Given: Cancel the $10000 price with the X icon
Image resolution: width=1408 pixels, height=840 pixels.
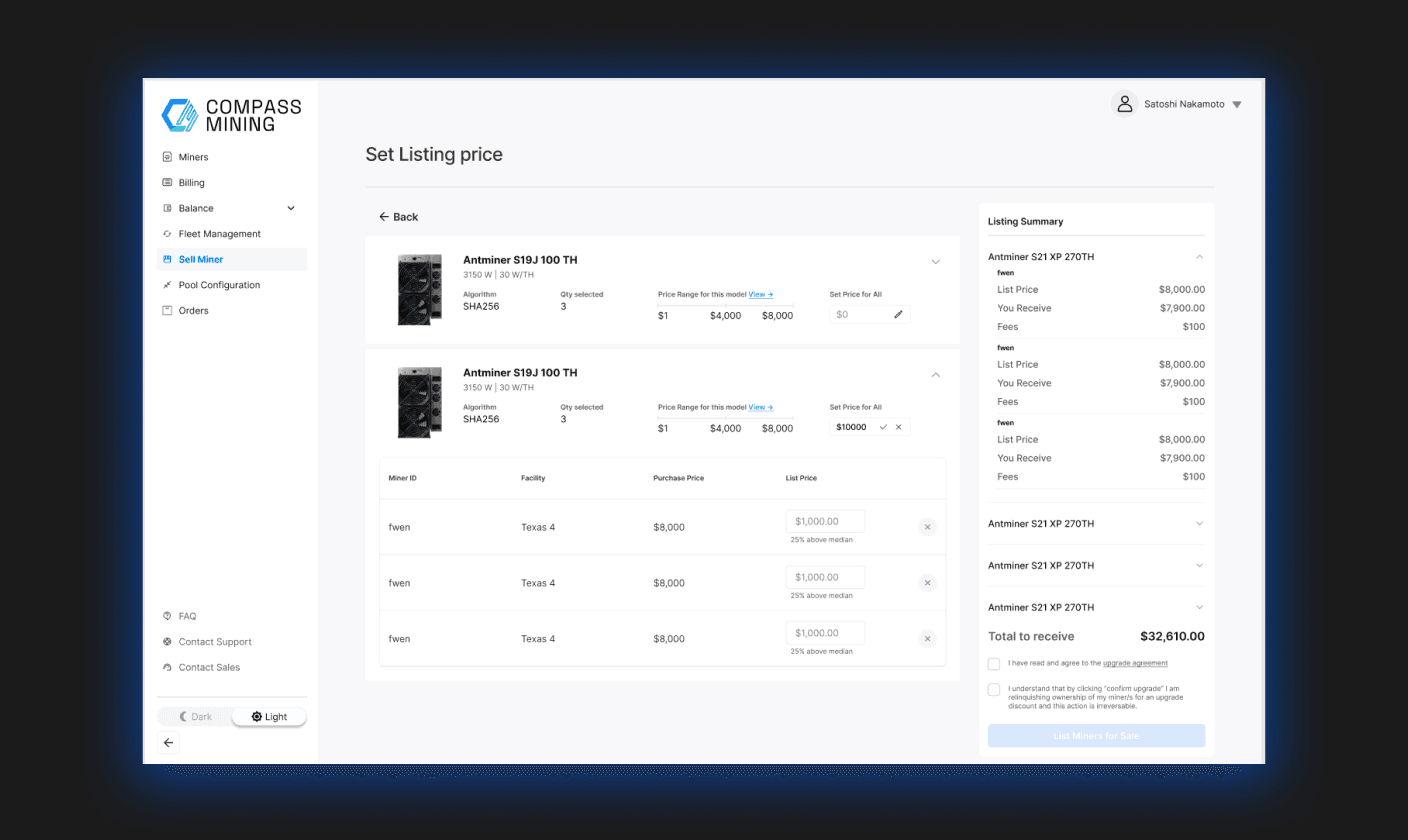Looking at the screenshot, I should click(x=898, y=427).
